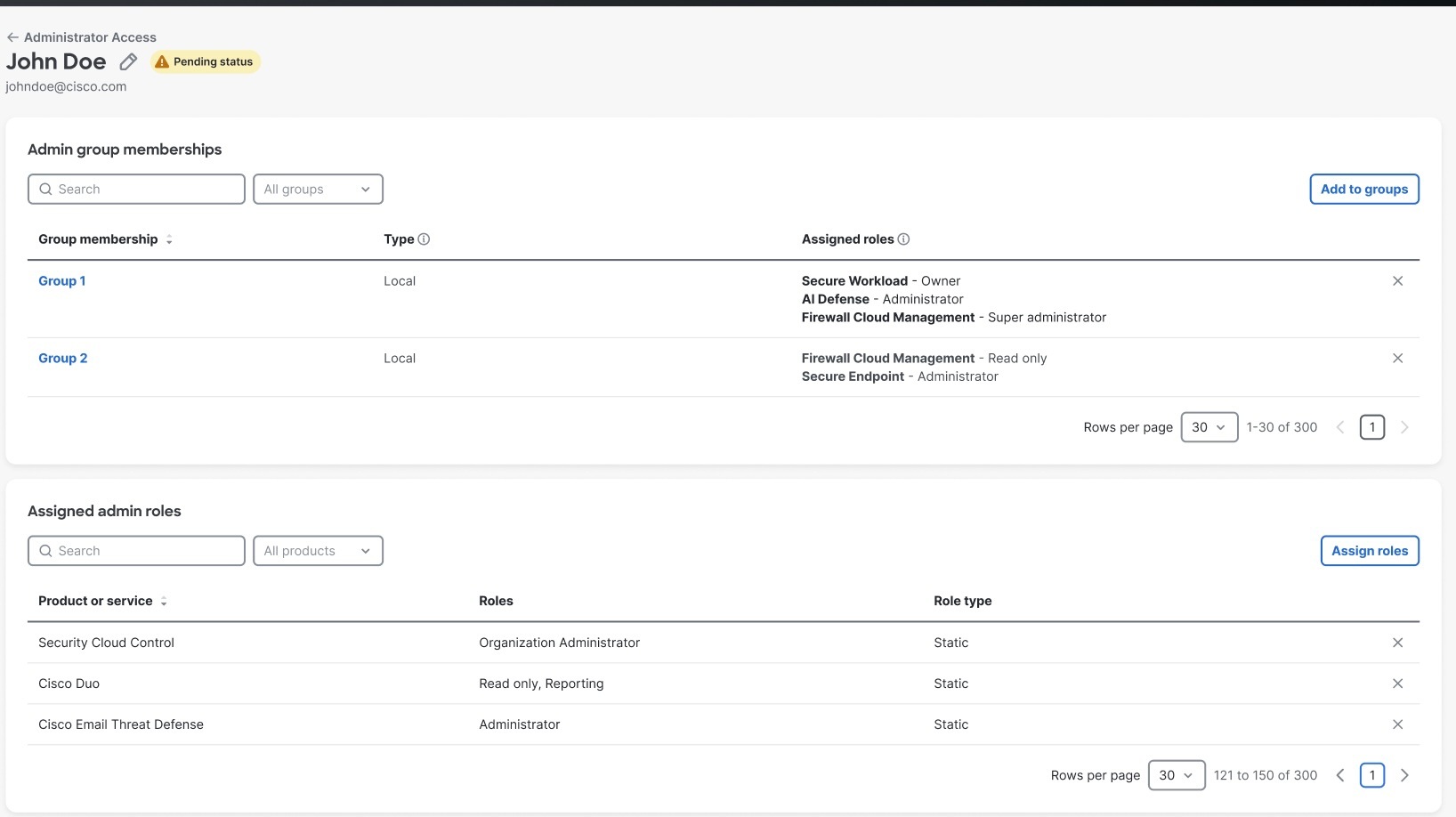Click the 121 to 150 of 300 text
Viewport: 1456px width, 817px height.
pos(1266,775)
